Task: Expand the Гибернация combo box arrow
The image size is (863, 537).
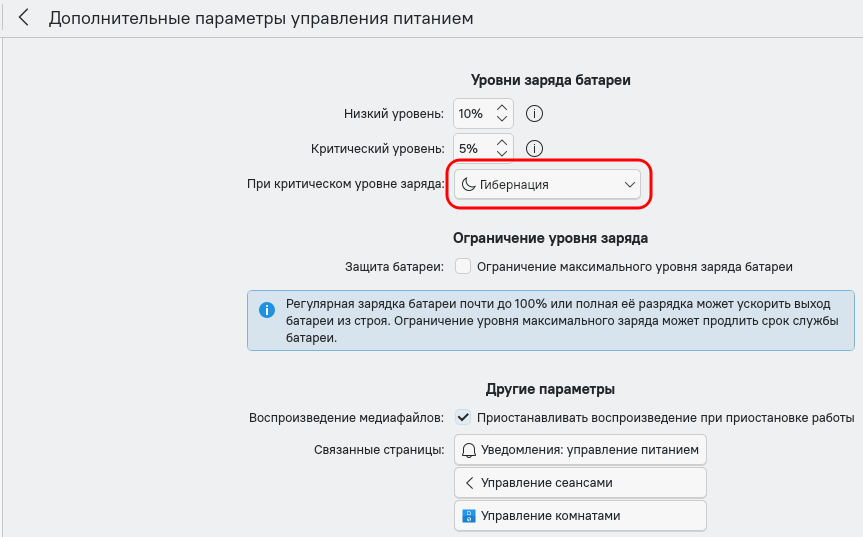Action: [x=630, y=185]
